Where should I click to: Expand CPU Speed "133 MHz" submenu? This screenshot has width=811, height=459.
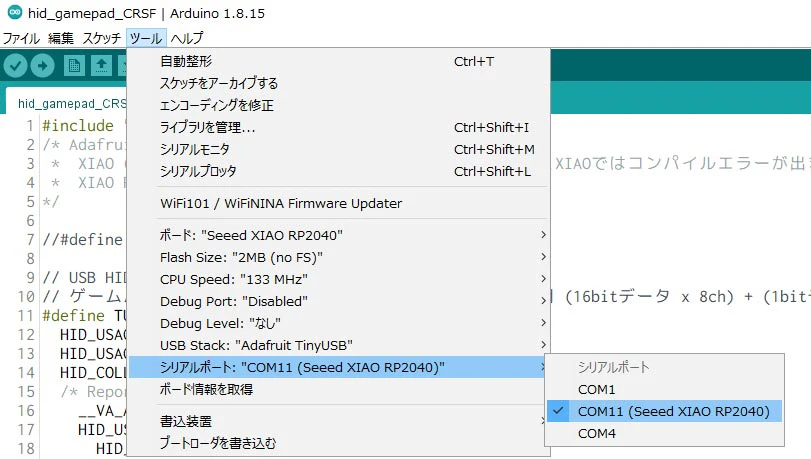[339, 279]
